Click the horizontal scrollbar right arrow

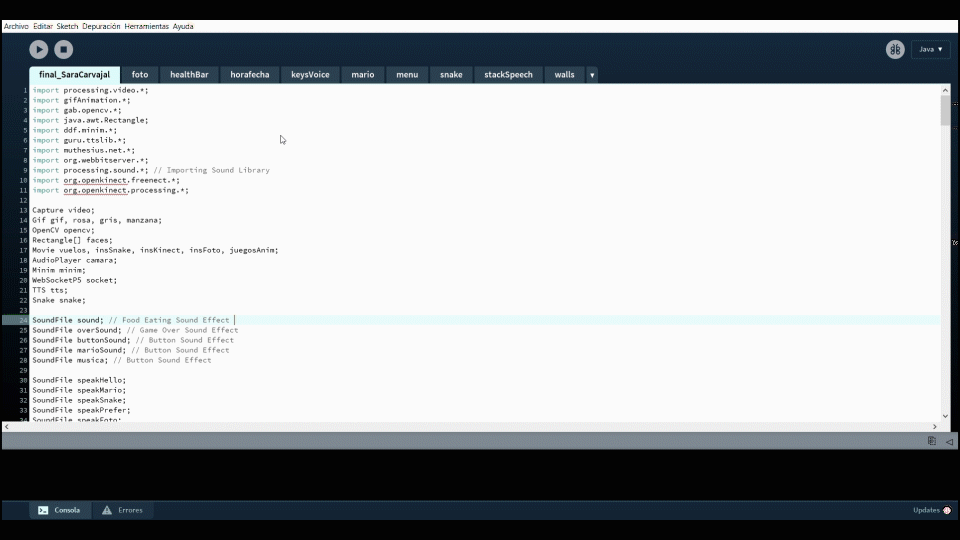935,427
